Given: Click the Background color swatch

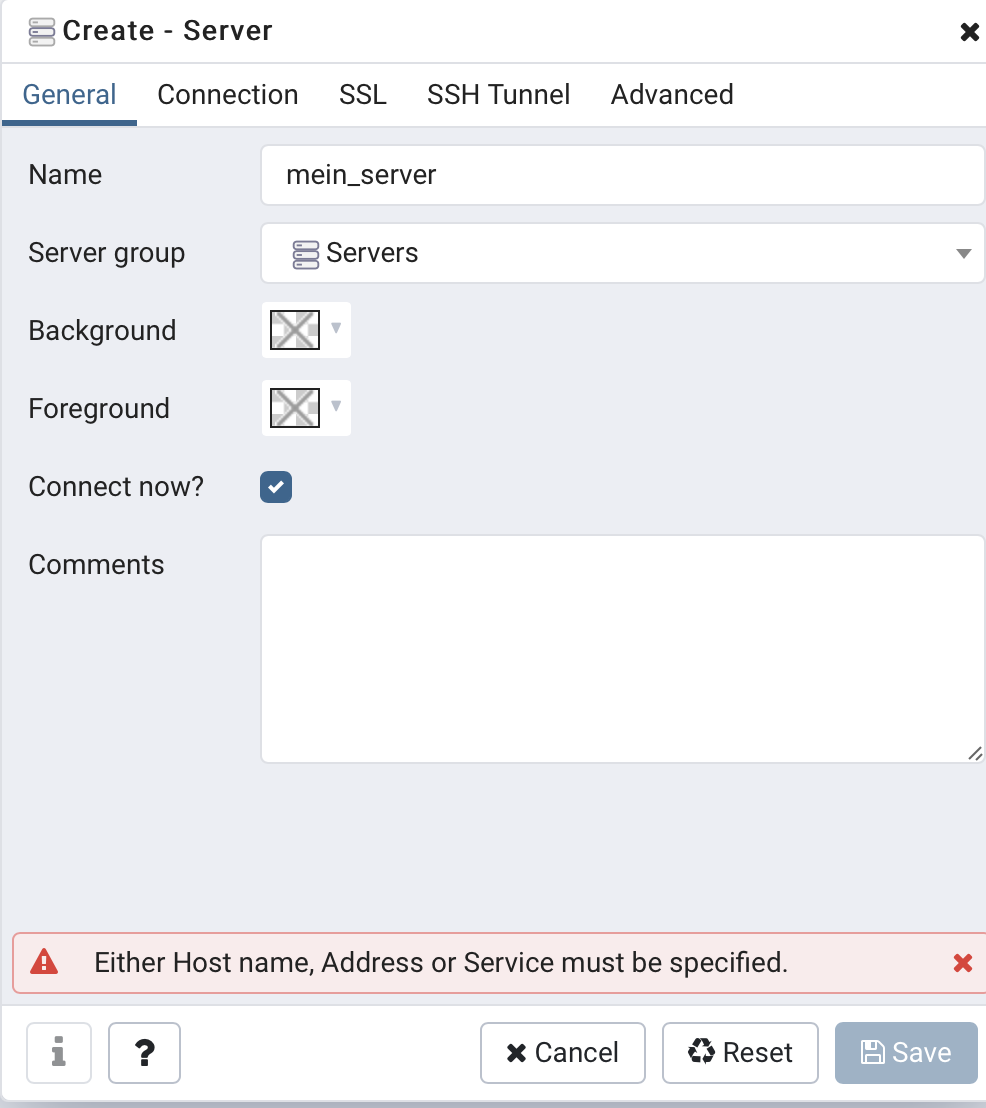Looking at the screenshot, I should (x=295, y=330).
